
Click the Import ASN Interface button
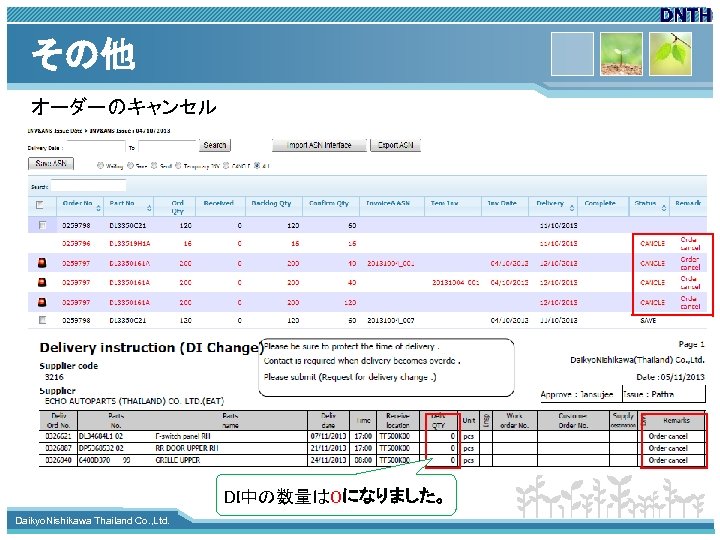pos(319,145)
